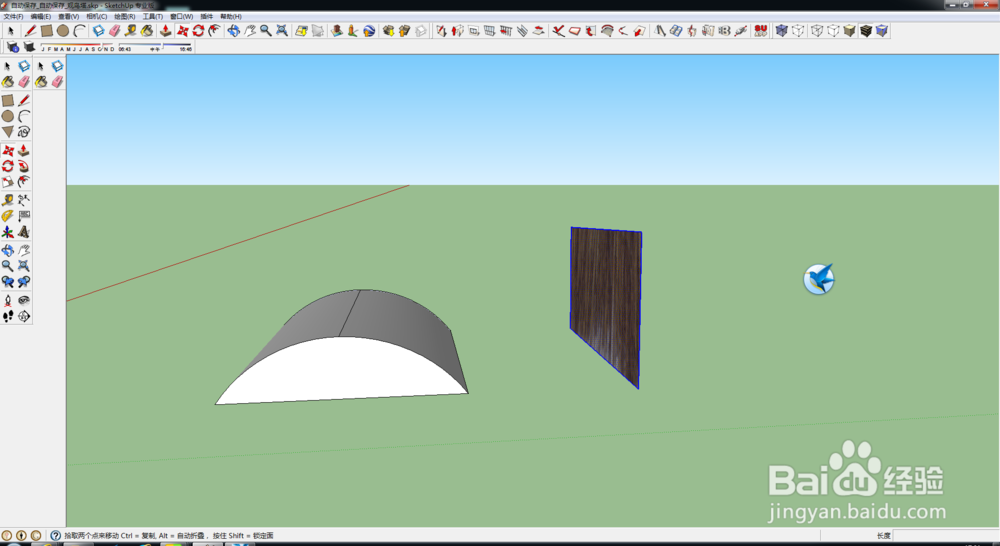Select the Dimension tool
This screenshot has height=546, width=1000.
tap(24, 200)
